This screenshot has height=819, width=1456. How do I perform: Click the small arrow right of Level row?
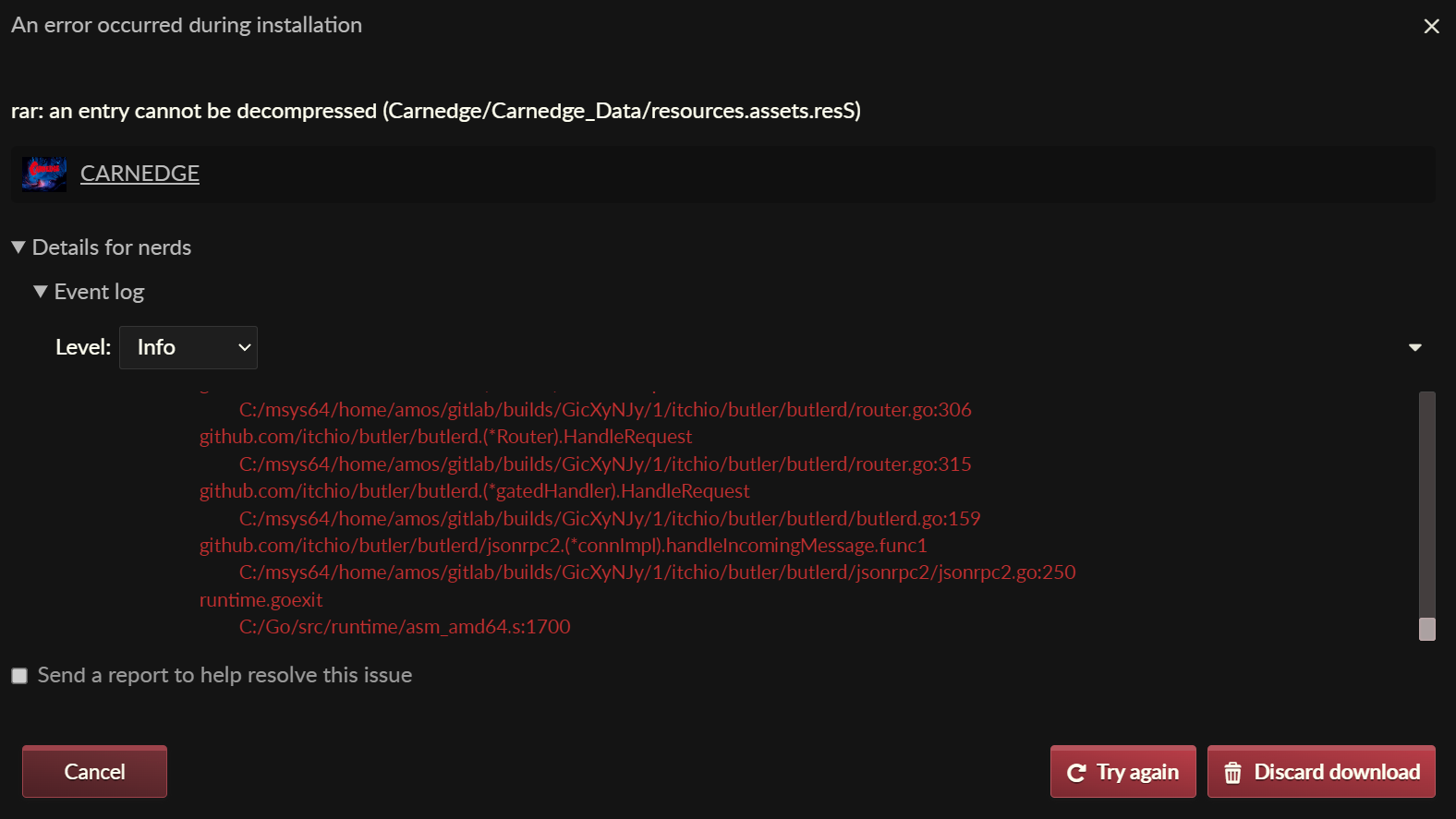pyautogui.click(x=1414, y=348)
